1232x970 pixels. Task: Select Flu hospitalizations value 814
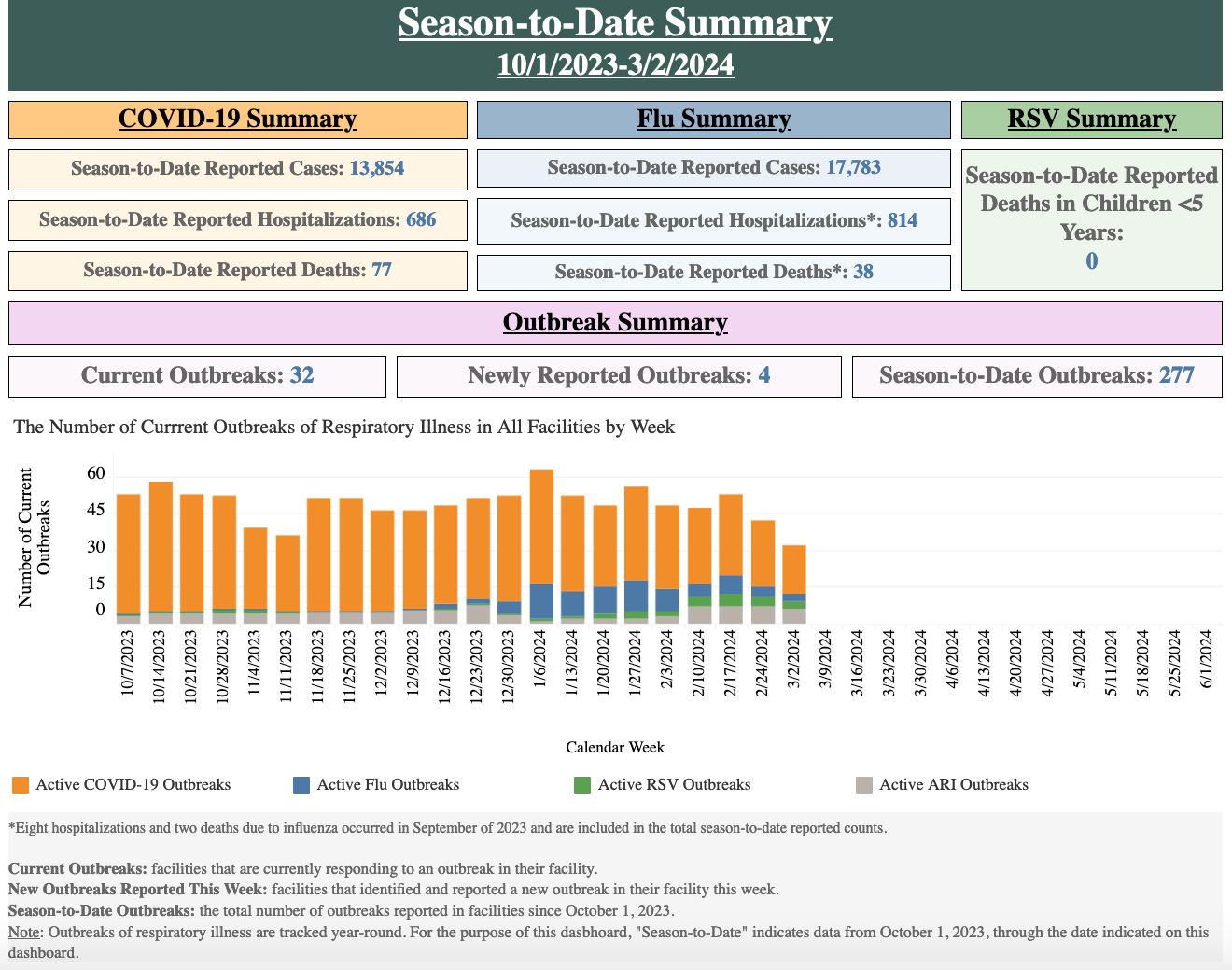coord(903,220)
